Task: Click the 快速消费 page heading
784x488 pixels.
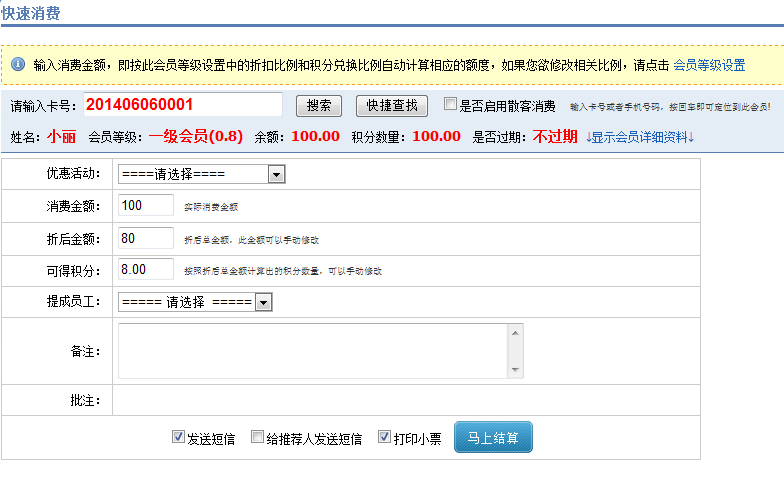Action: [30, 13]
